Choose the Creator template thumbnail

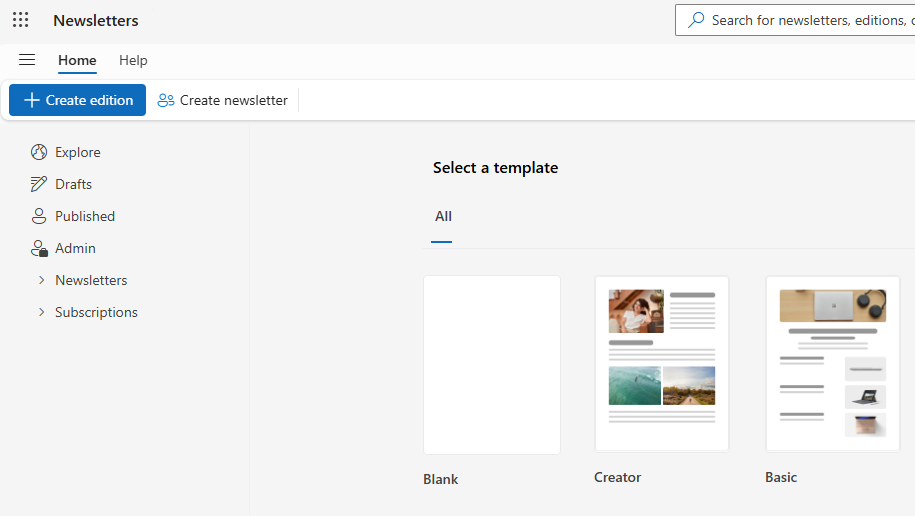[662, 364]
